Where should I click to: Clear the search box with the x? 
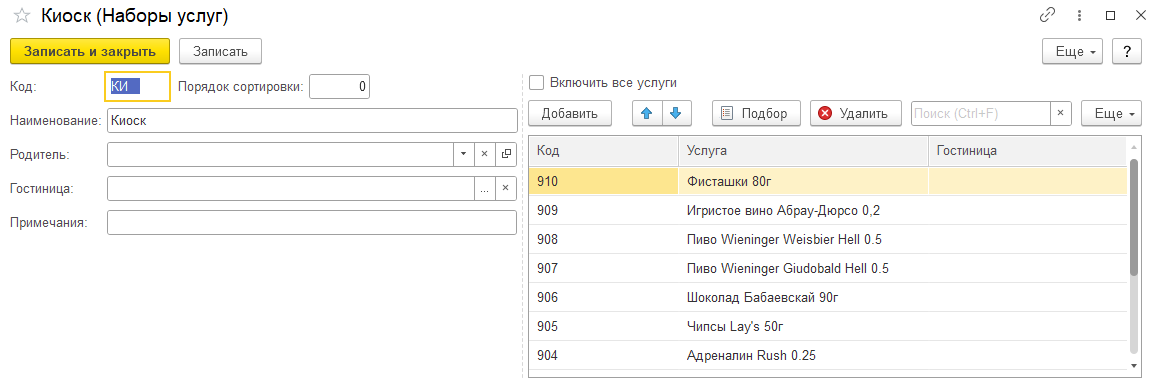pyautogui.click(x=1061, y=113)
